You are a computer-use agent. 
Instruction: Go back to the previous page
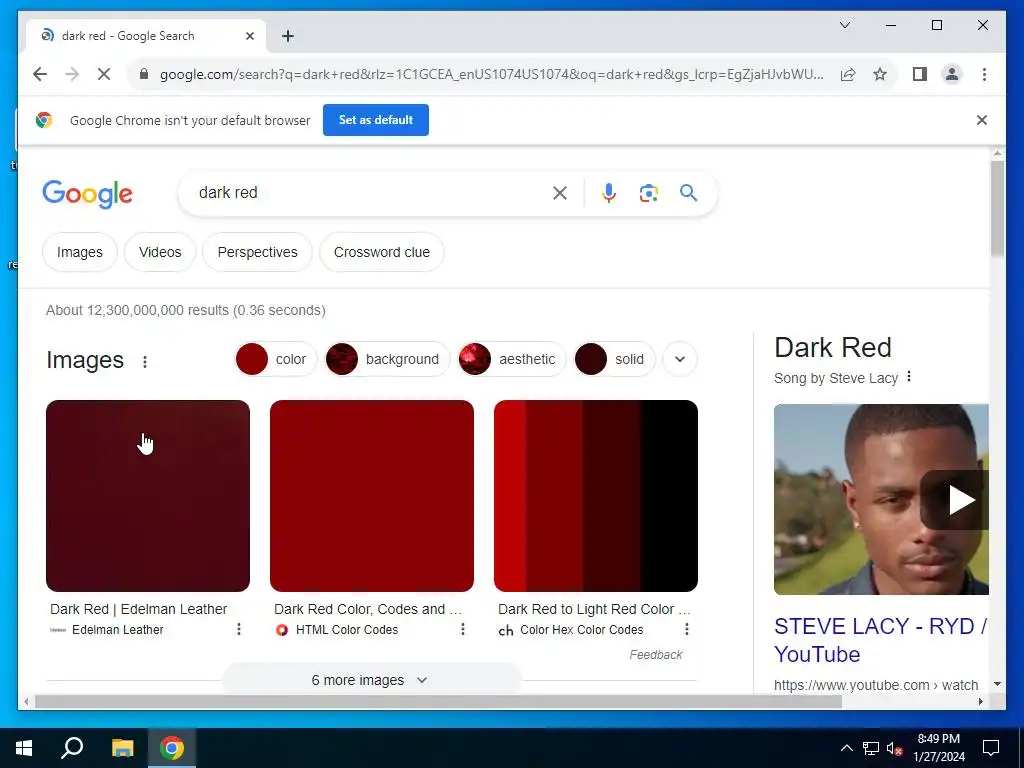coord(40,74)
